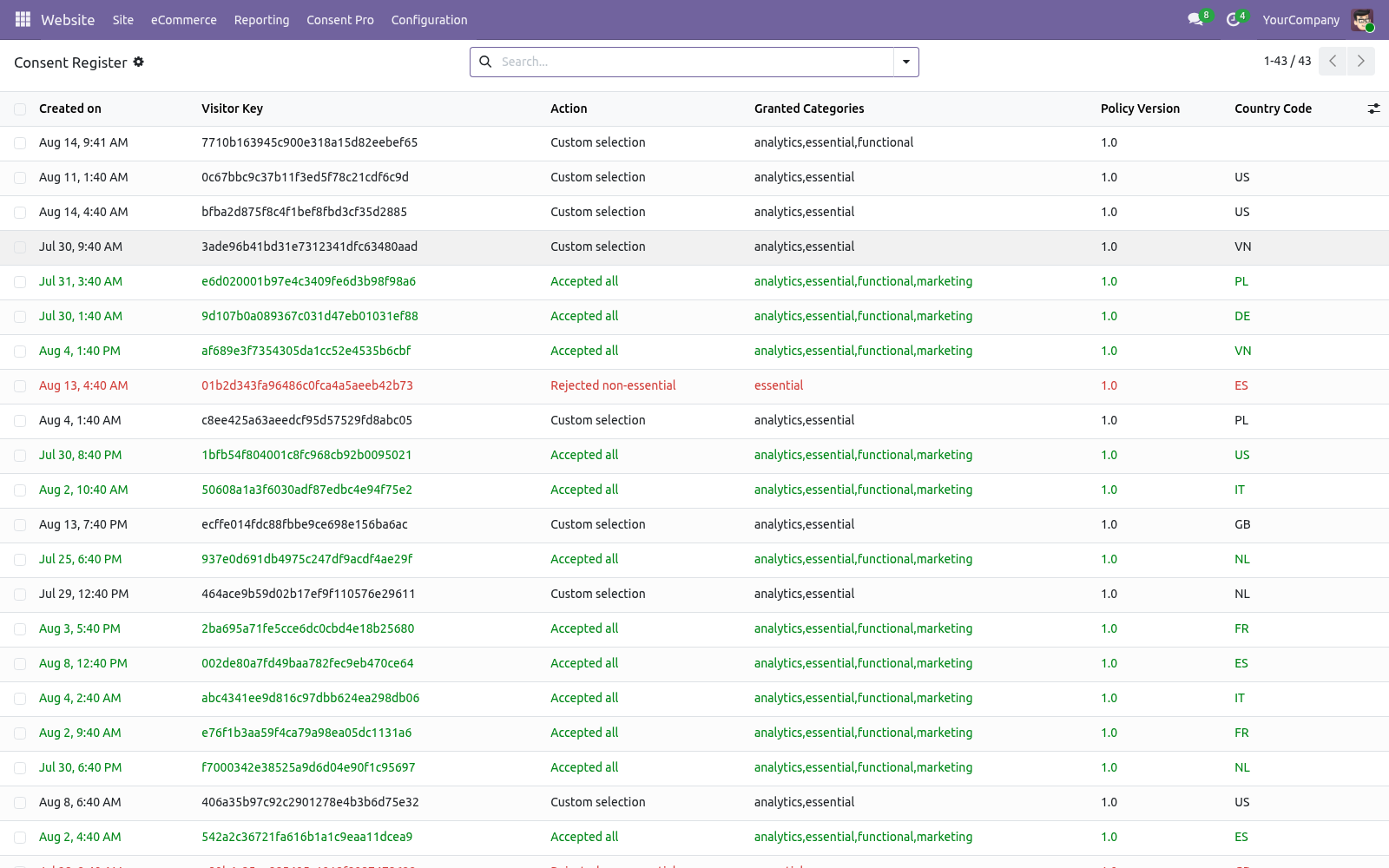Click visitor key c8ee425a63aeedcf95d57529fd8abc05
The height and width of the screenshot is (868, 1389).
[x=306, y=420]
